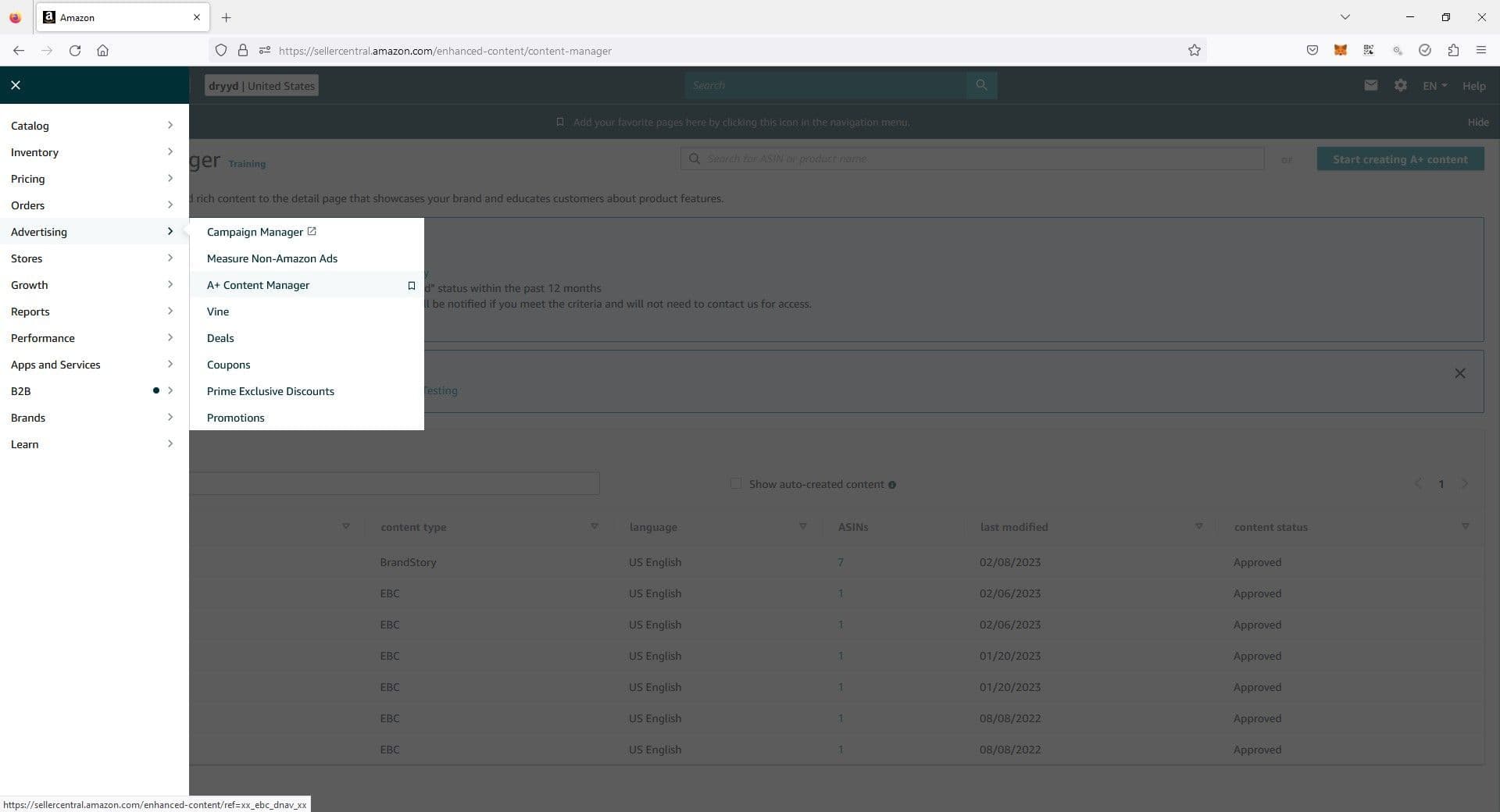Click Hide on favorites bar
This screenshot has width=1500, height=812.
coord(1477,122)
